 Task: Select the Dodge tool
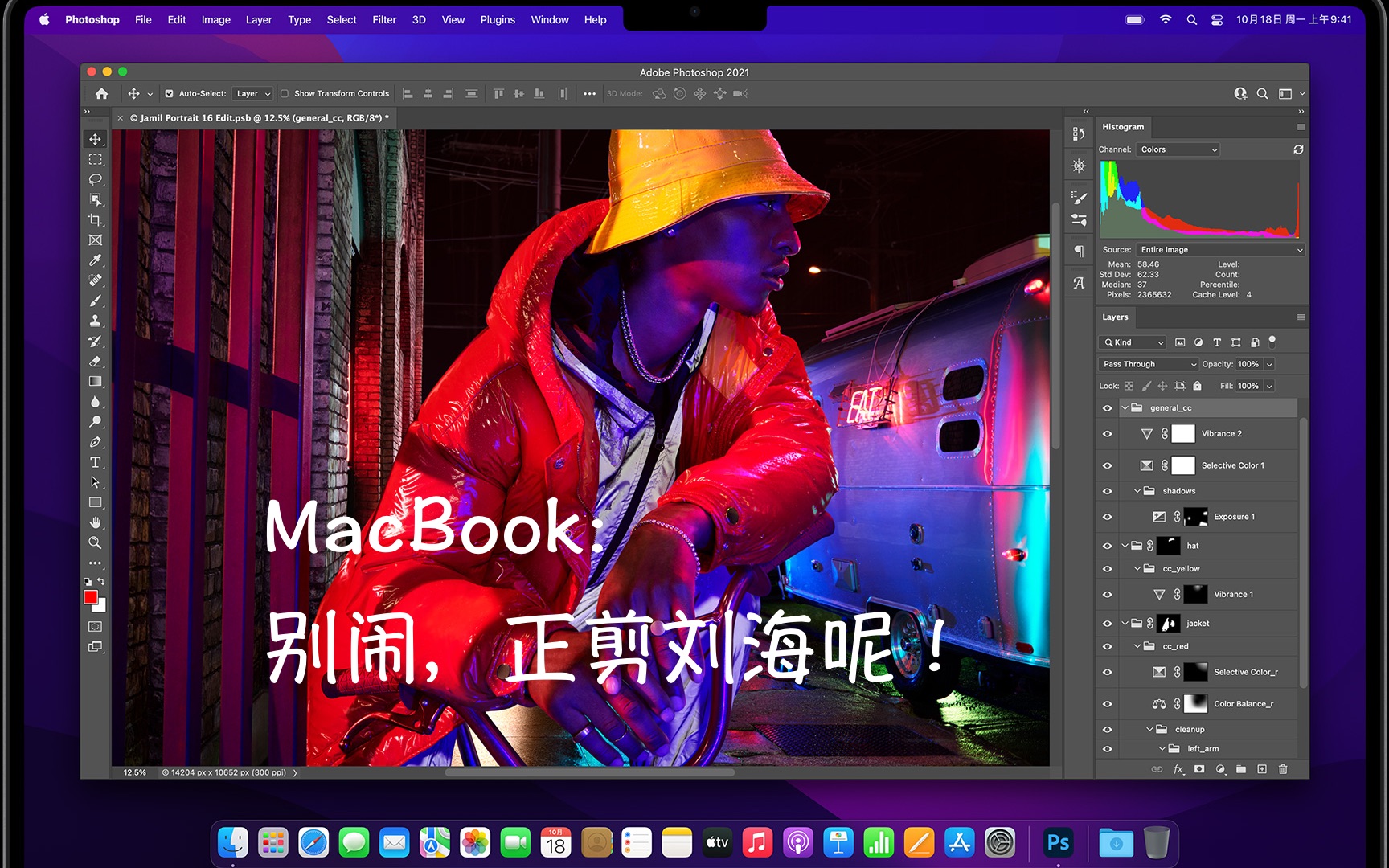click(95, 421)
